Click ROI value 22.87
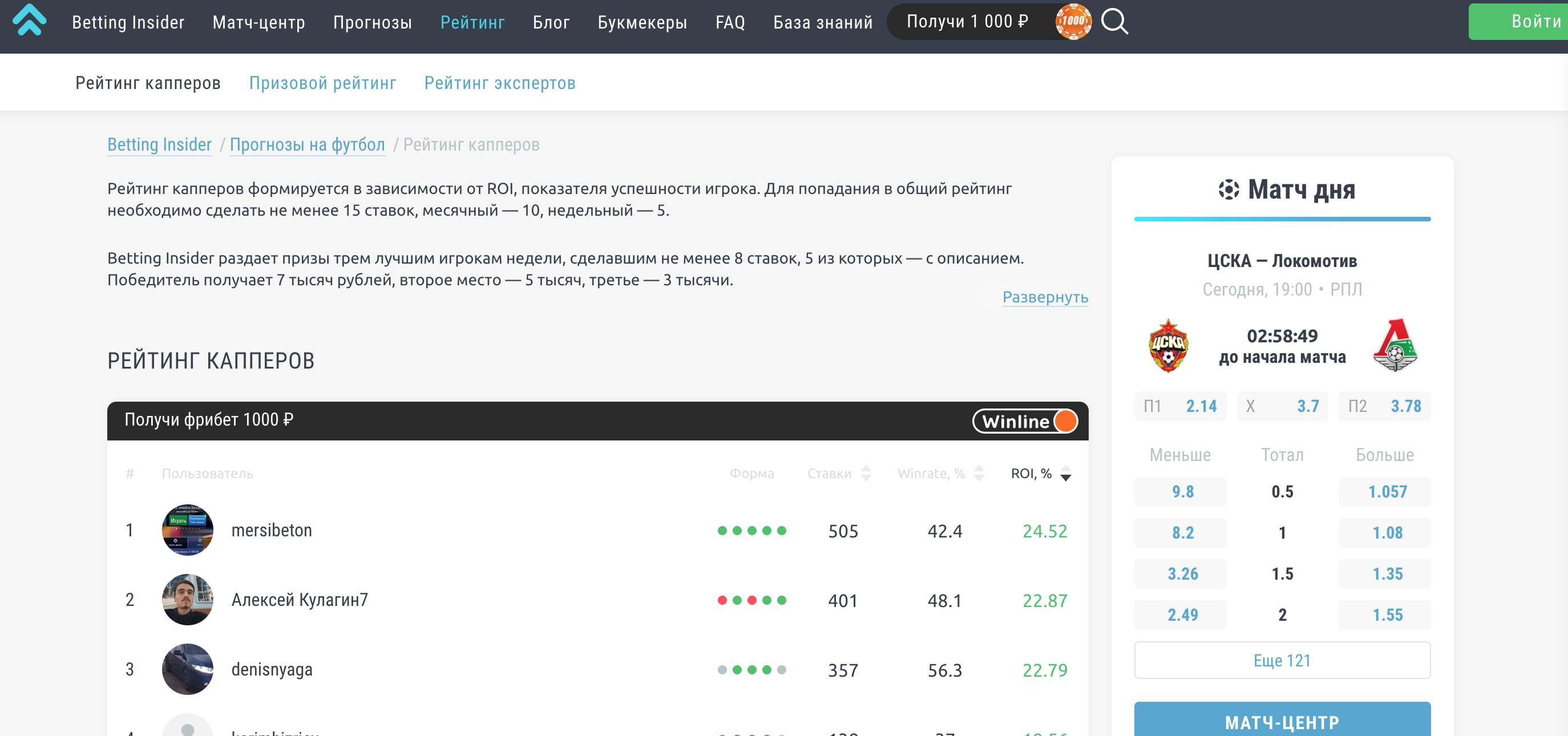This screenshot has width=1568, height=736. (x=1045, y=600)
